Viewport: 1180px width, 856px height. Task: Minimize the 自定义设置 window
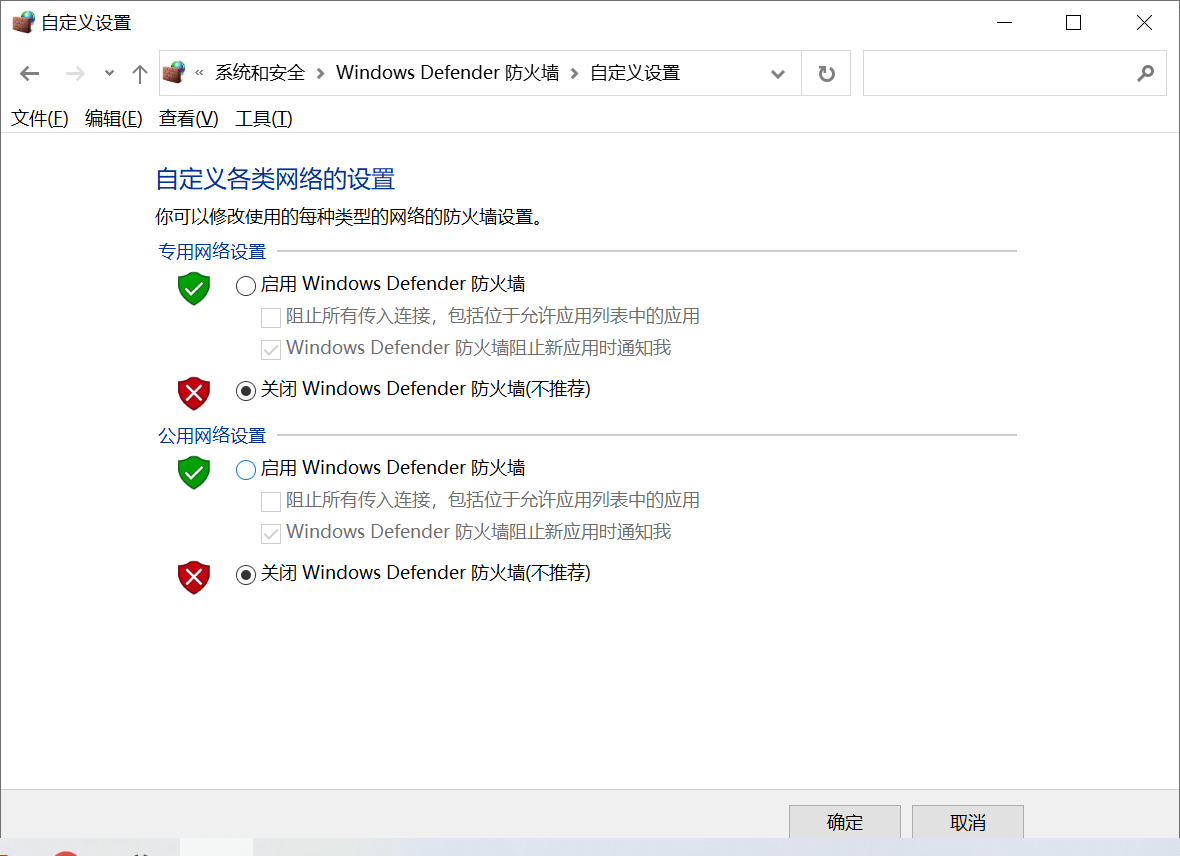point(1004,23)
